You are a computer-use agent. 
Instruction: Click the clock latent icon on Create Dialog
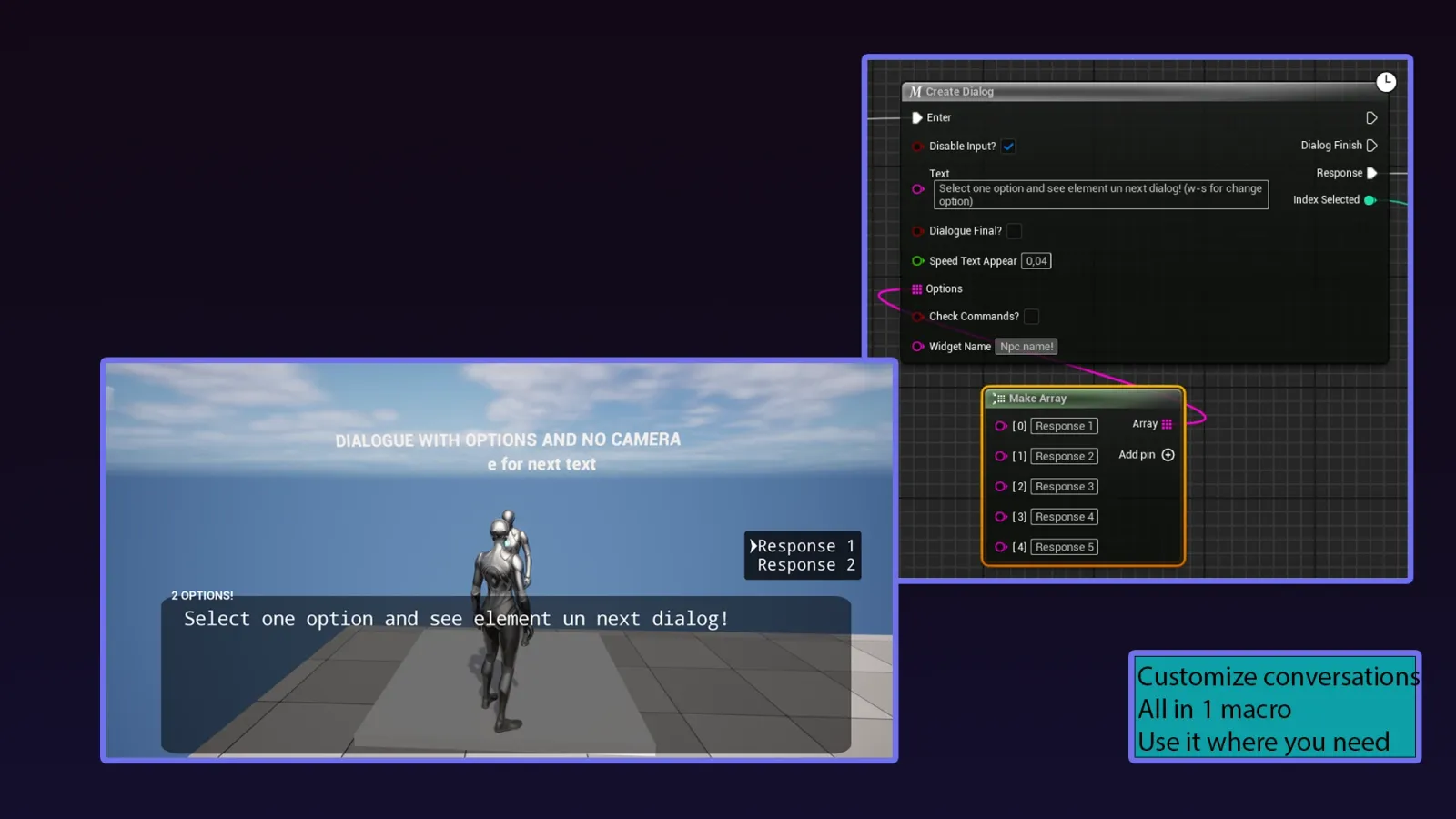(1386, 82)
